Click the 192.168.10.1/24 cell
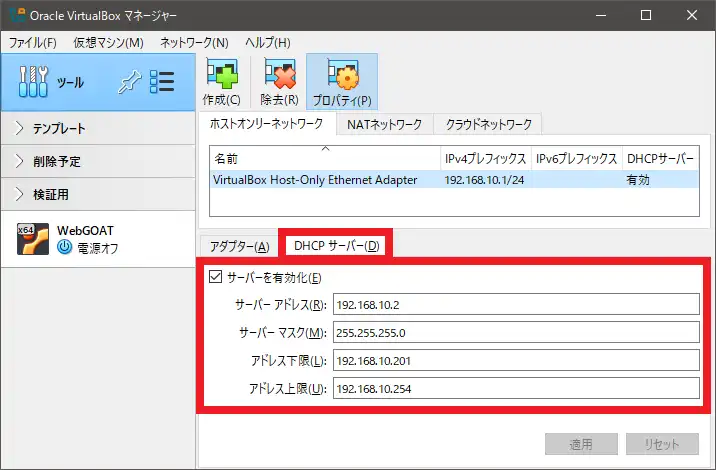The width and height of the screenshot is (716, 470). tap(484, 180)
